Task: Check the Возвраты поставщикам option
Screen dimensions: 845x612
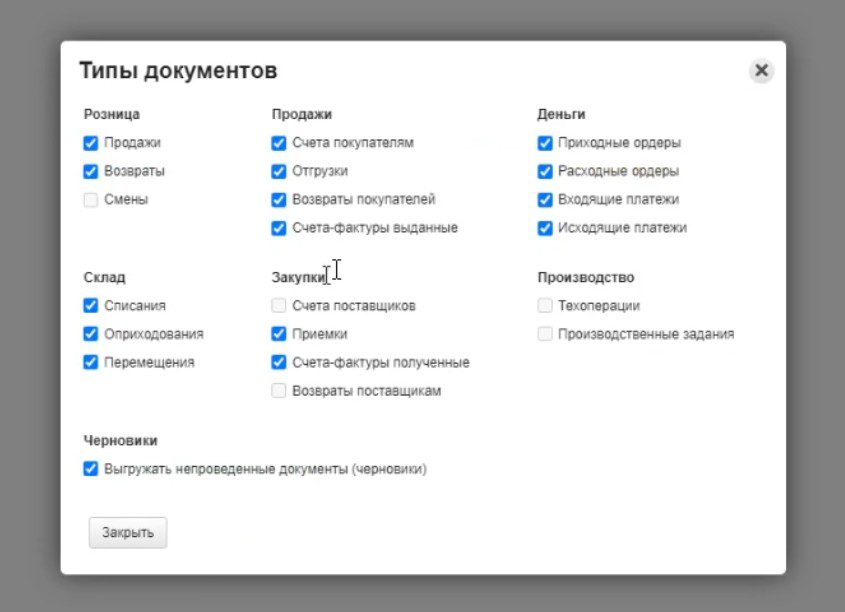Action: coord(279,391)
